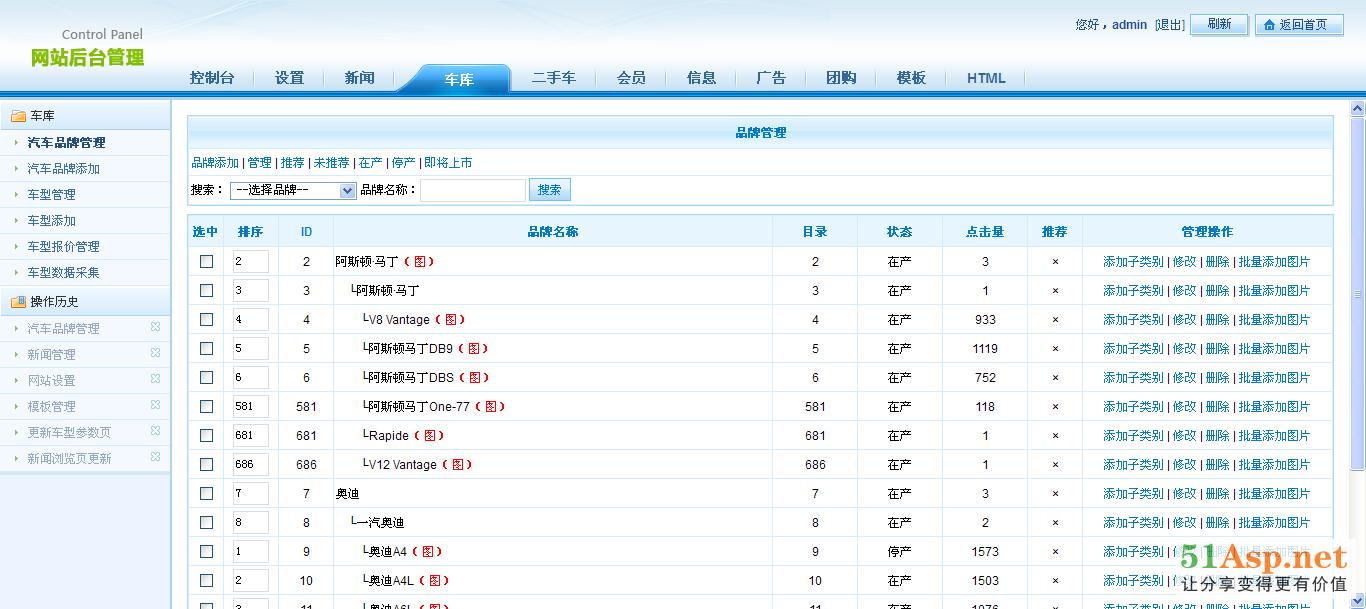Open the 设置 tab
The image size is (1366, 609).
coord(289,78)
